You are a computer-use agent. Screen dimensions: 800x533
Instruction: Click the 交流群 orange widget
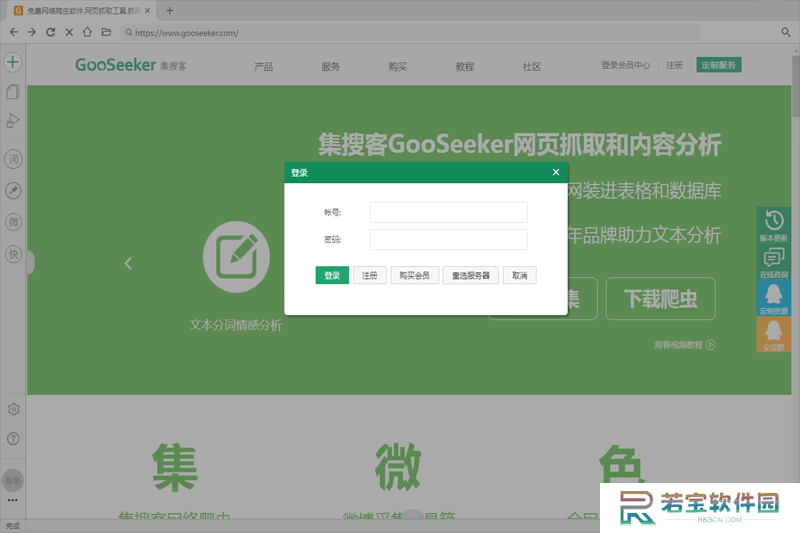pyautogui.click(x=773, y=334)
